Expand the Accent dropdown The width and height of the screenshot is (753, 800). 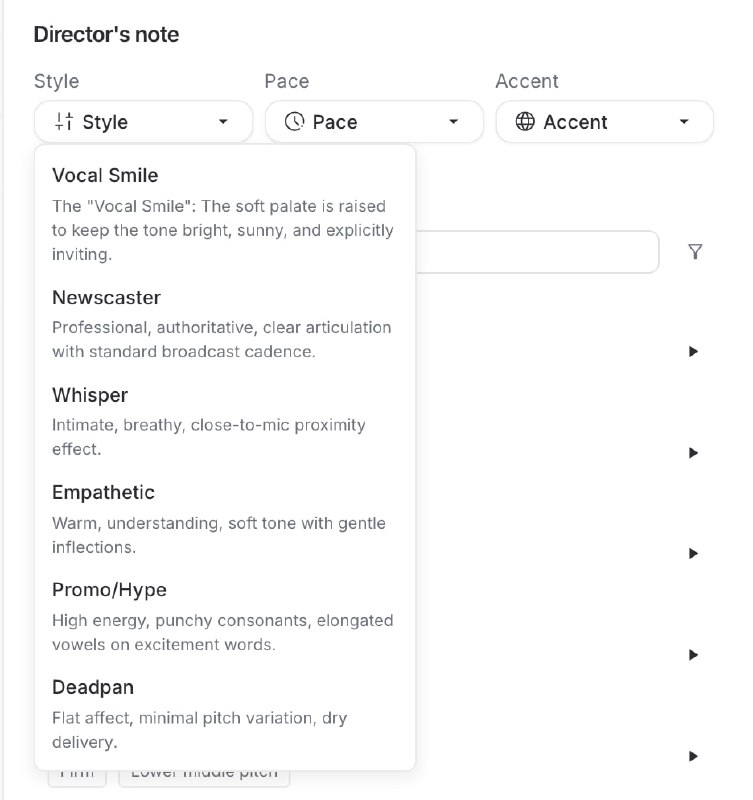(x=604, y=122)
